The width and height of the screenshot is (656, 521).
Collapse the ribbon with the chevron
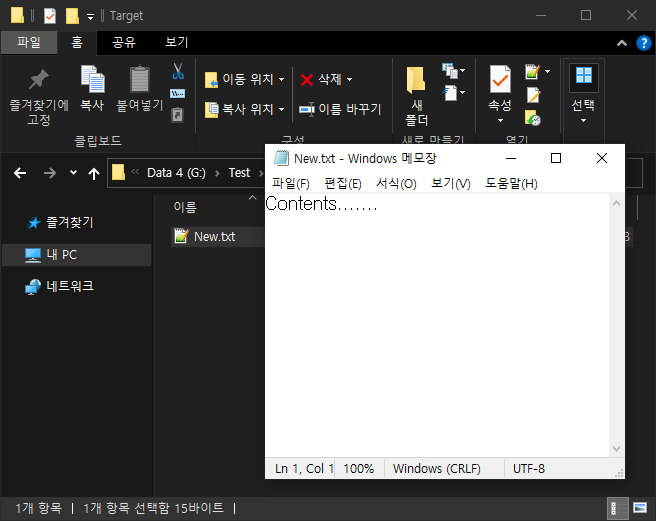tap(622, 43)
